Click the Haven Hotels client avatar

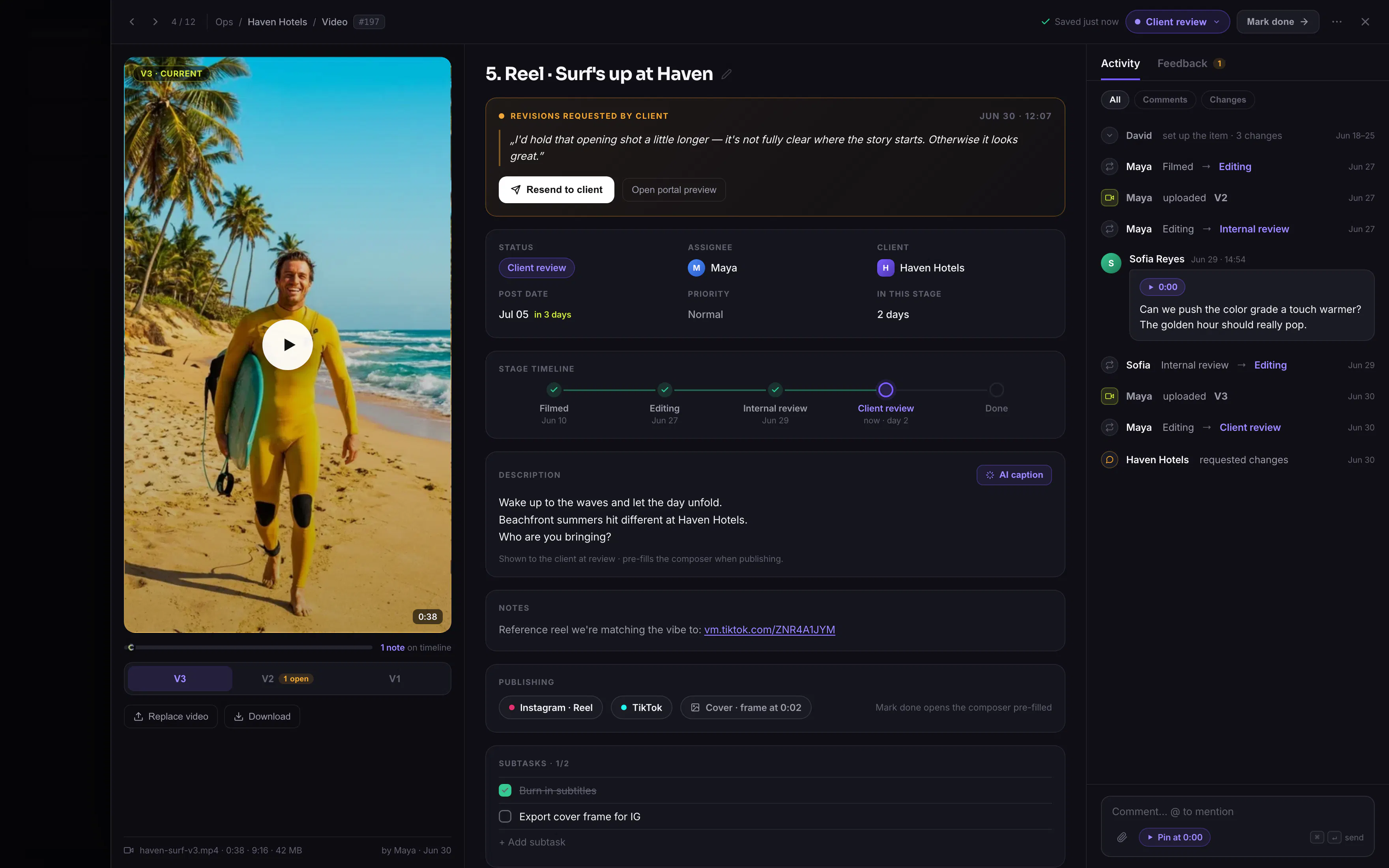coord(885,268)
